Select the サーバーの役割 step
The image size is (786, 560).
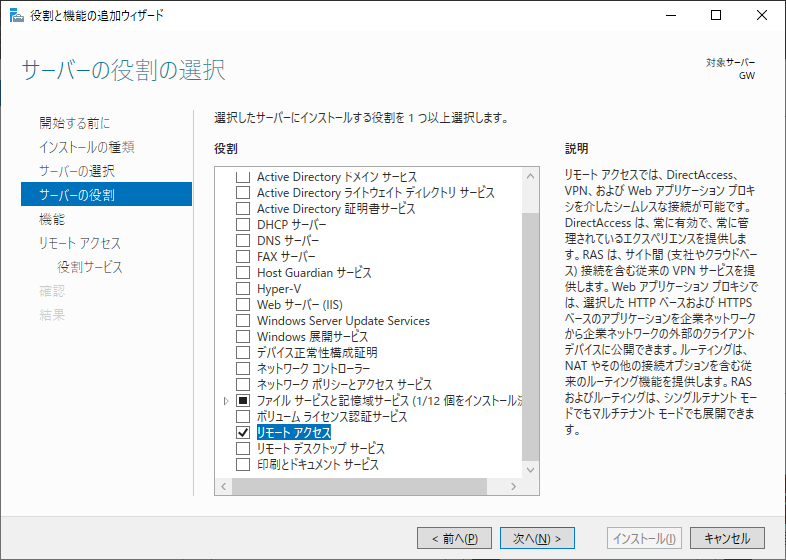click(106, 194)
